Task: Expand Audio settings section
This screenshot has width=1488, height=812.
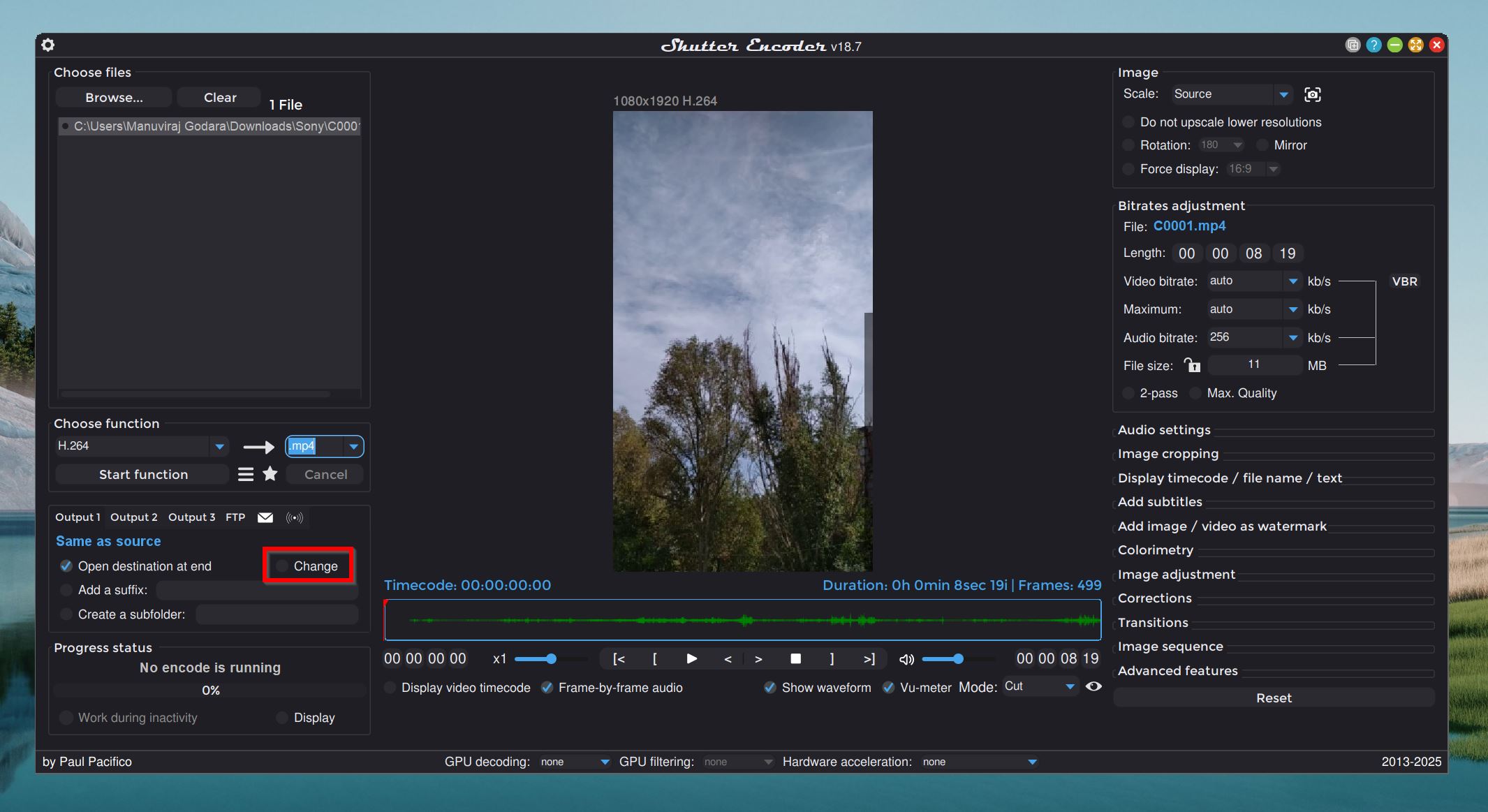Action: tap(1164, 430)
